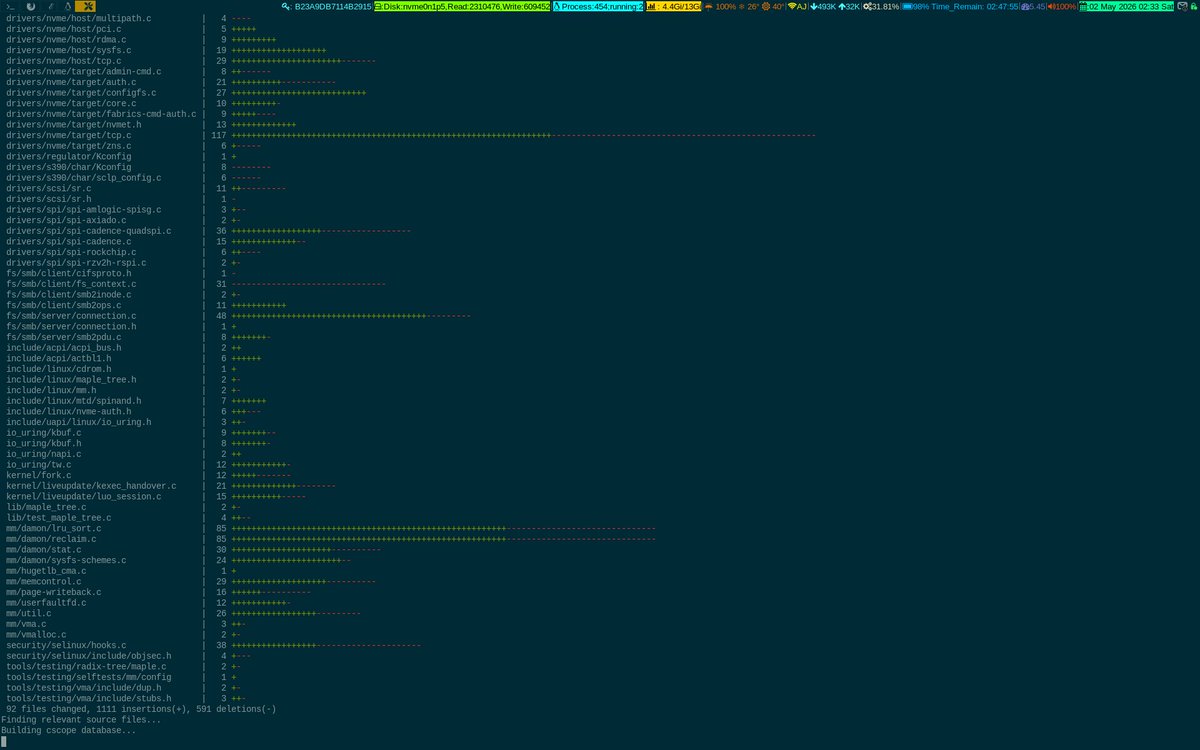
Task: Click the terminal cursor block at bottom
Action: [x=4, y=741]
